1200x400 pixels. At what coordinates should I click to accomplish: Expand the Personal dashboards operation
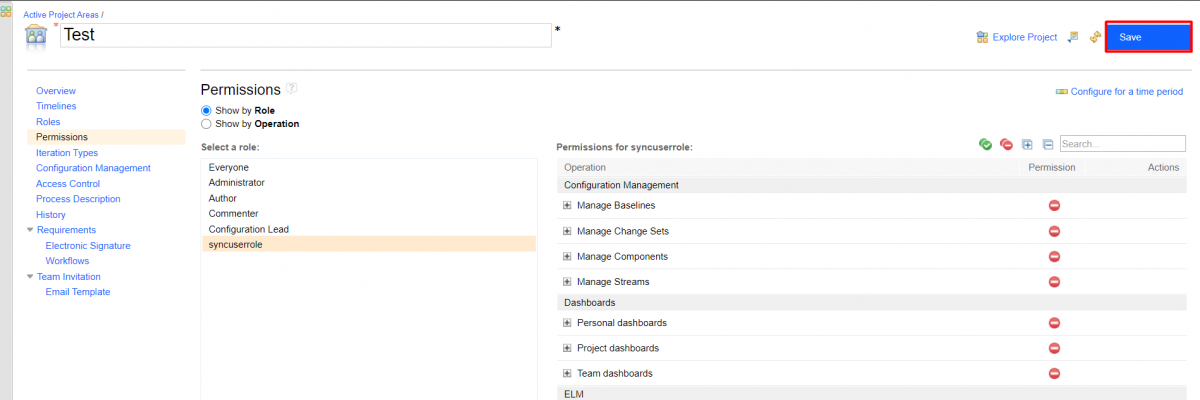[x=567, y=323]
